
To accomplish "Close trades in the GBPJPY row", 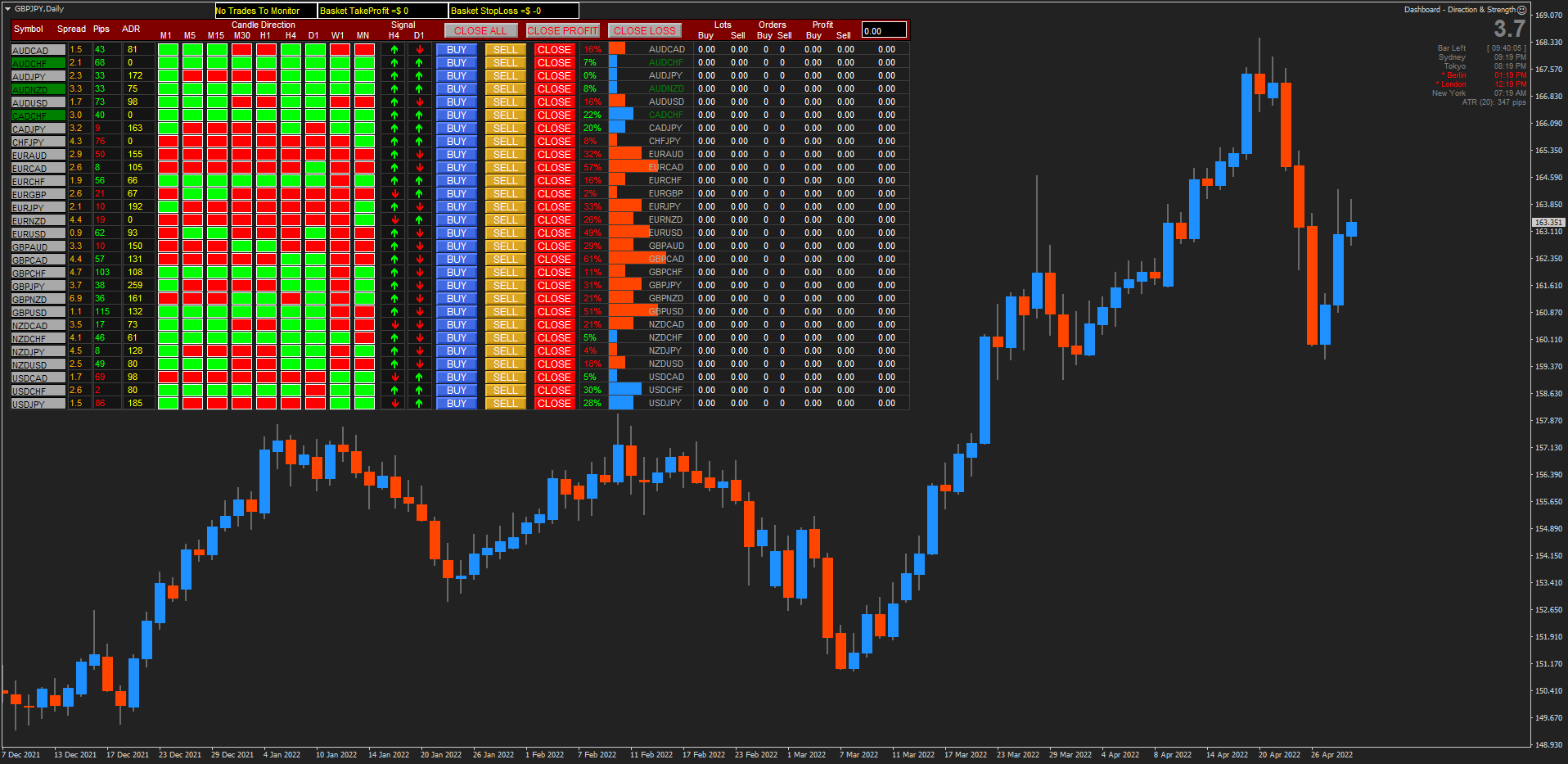I will (554, 286).
